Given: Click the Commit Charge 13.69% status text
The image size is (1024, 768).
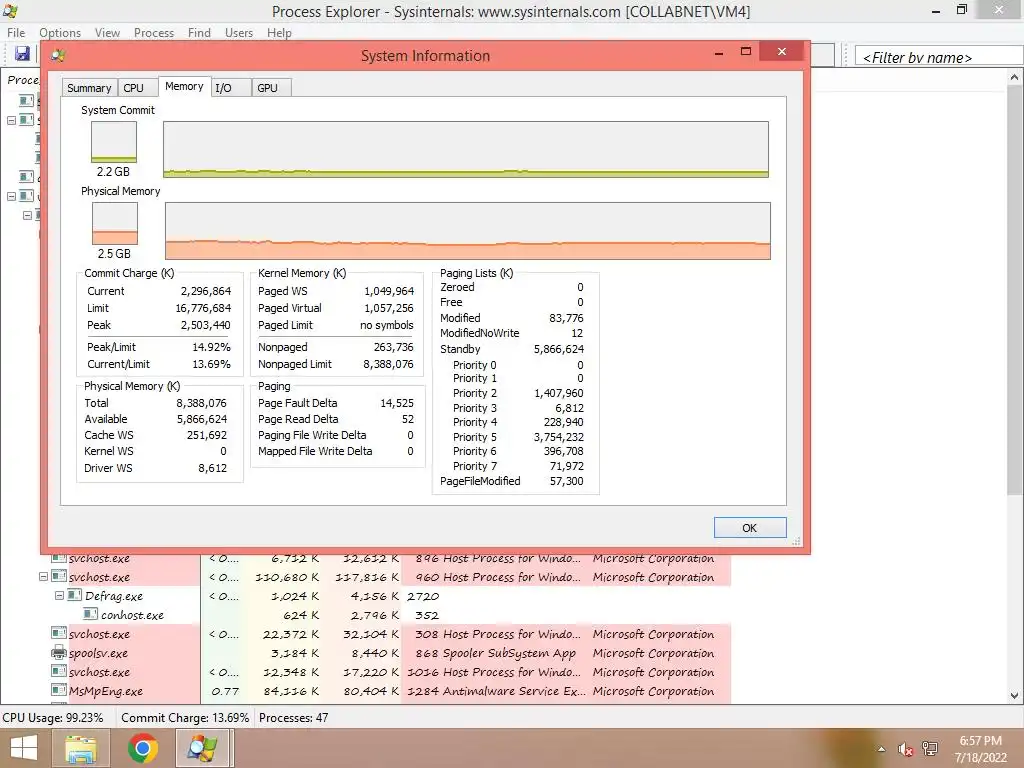Looking at the screenshot, I should point(185,717).
